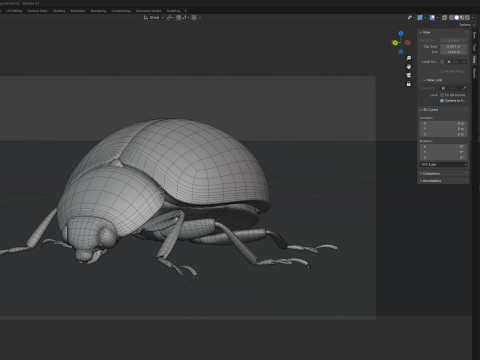The height and width of the screenshot is (360, 480).
Task: Select wireframe viewport shading
Action: pyautogui.click(x=451, y=18)
